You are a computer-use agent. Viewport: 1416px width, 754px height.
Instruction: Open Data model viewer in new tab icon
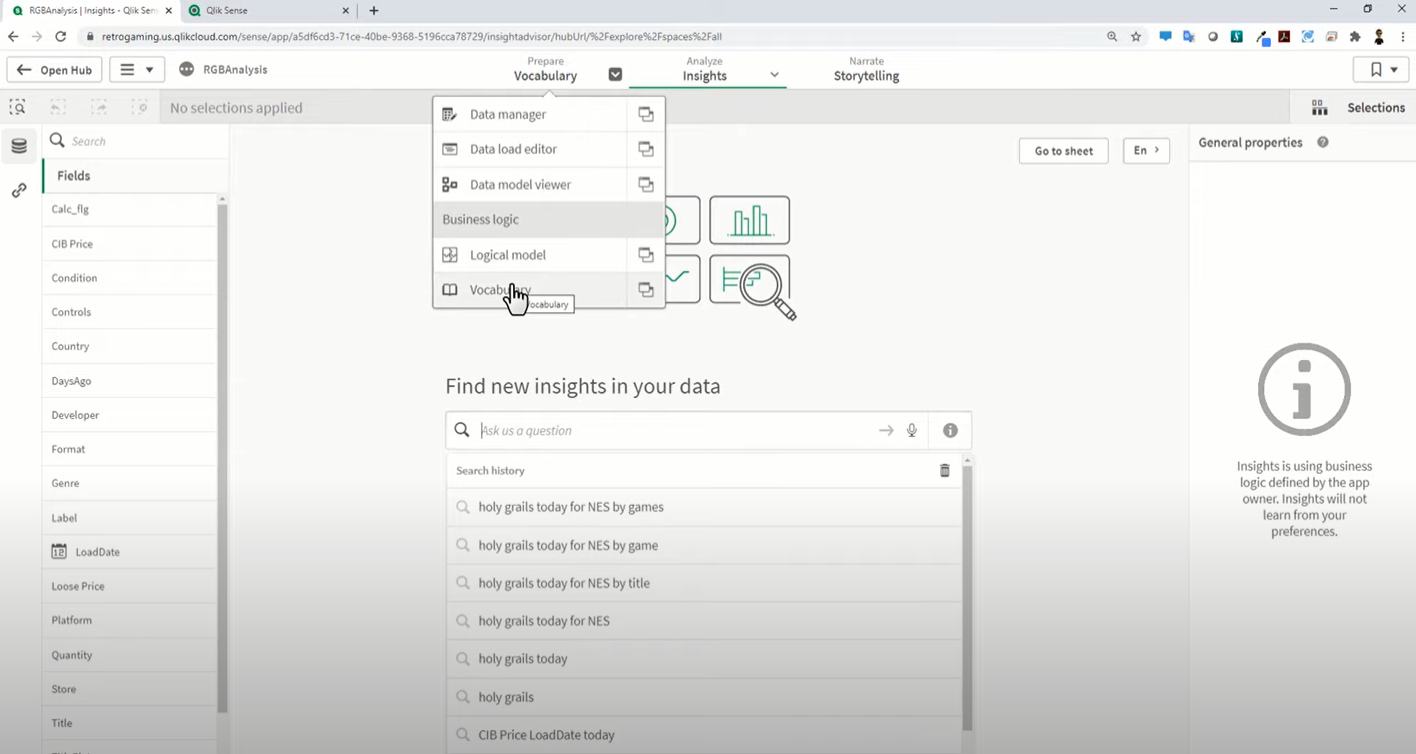(x=646, y=185)
